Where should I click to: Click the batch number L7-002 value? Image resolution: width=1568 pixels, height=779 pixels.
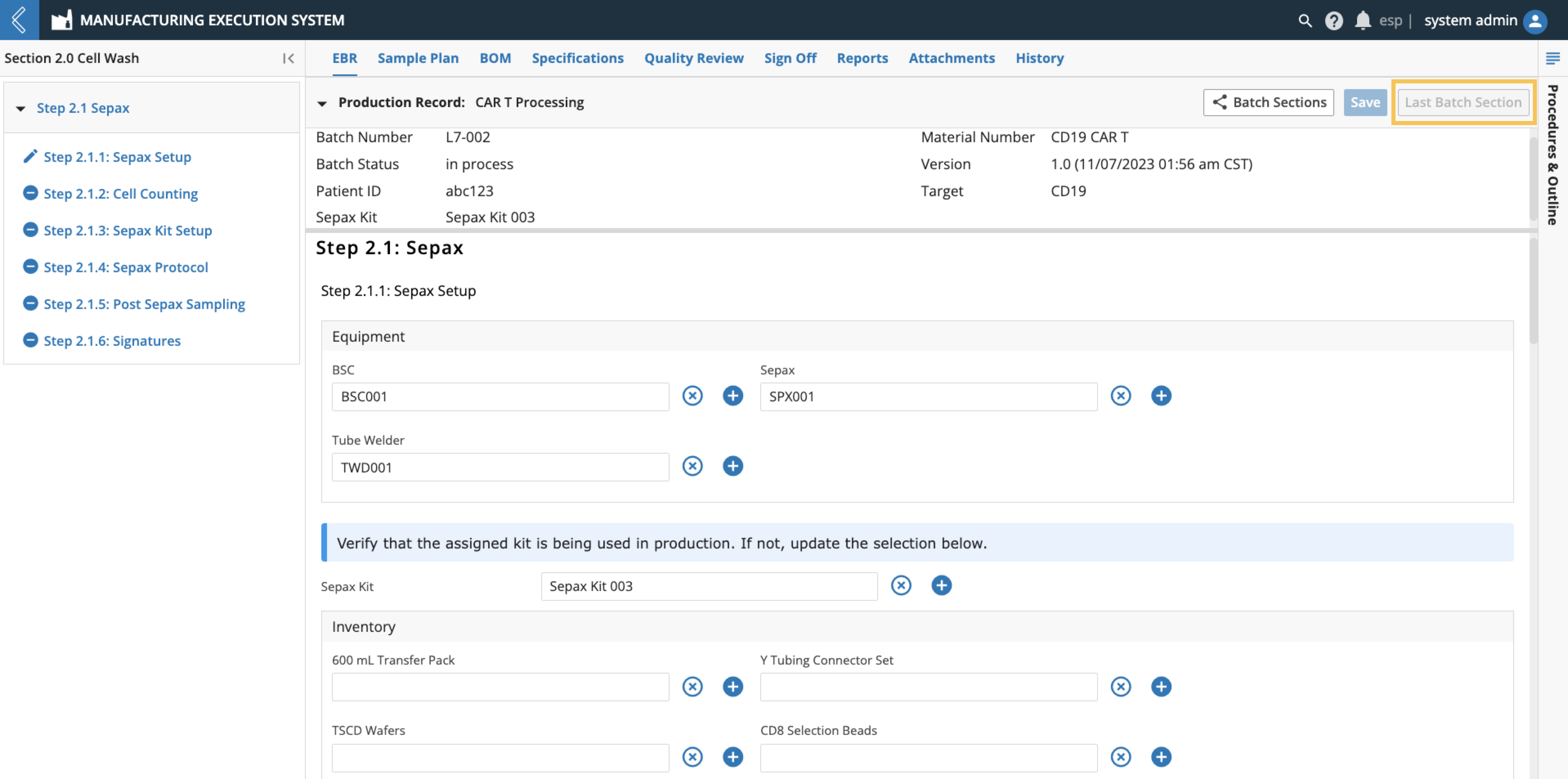pyautogui.click(x=468, y=138)
